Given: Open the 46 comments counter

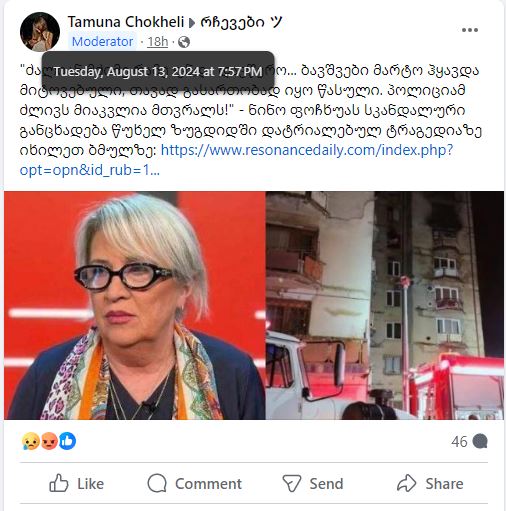Looking at the screenshot, I should coord(469,441).
